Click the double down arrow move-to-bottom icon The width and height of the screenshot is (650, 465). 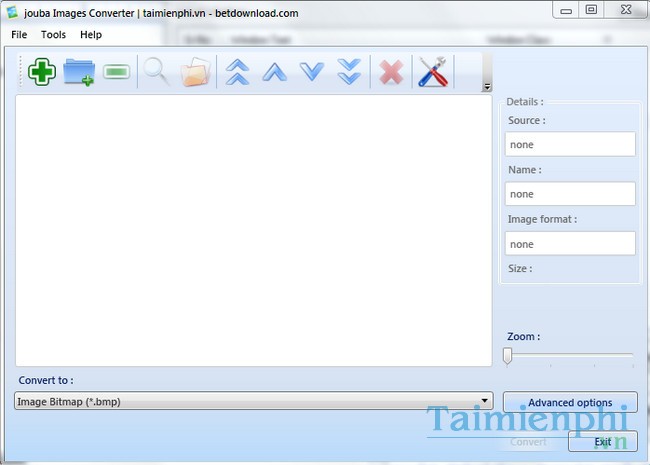pos(349,72)
